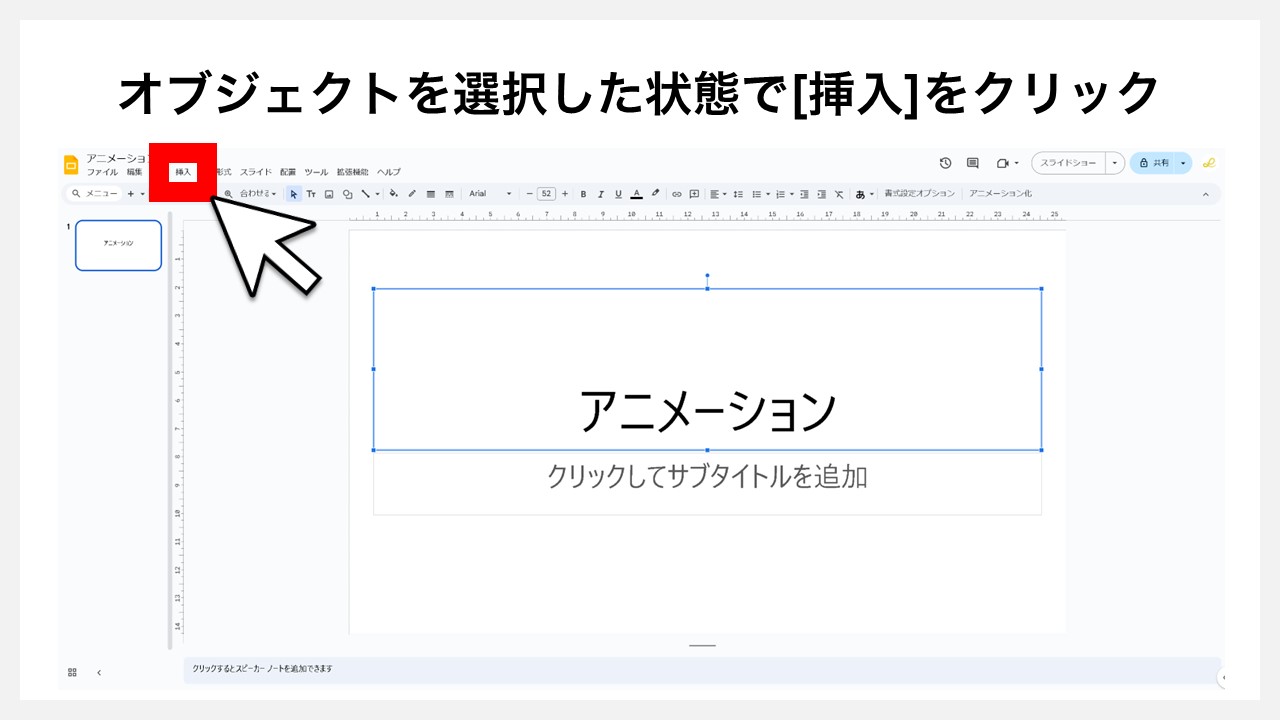Clear text formatting

pyautogui.click(x=840, y=193)
